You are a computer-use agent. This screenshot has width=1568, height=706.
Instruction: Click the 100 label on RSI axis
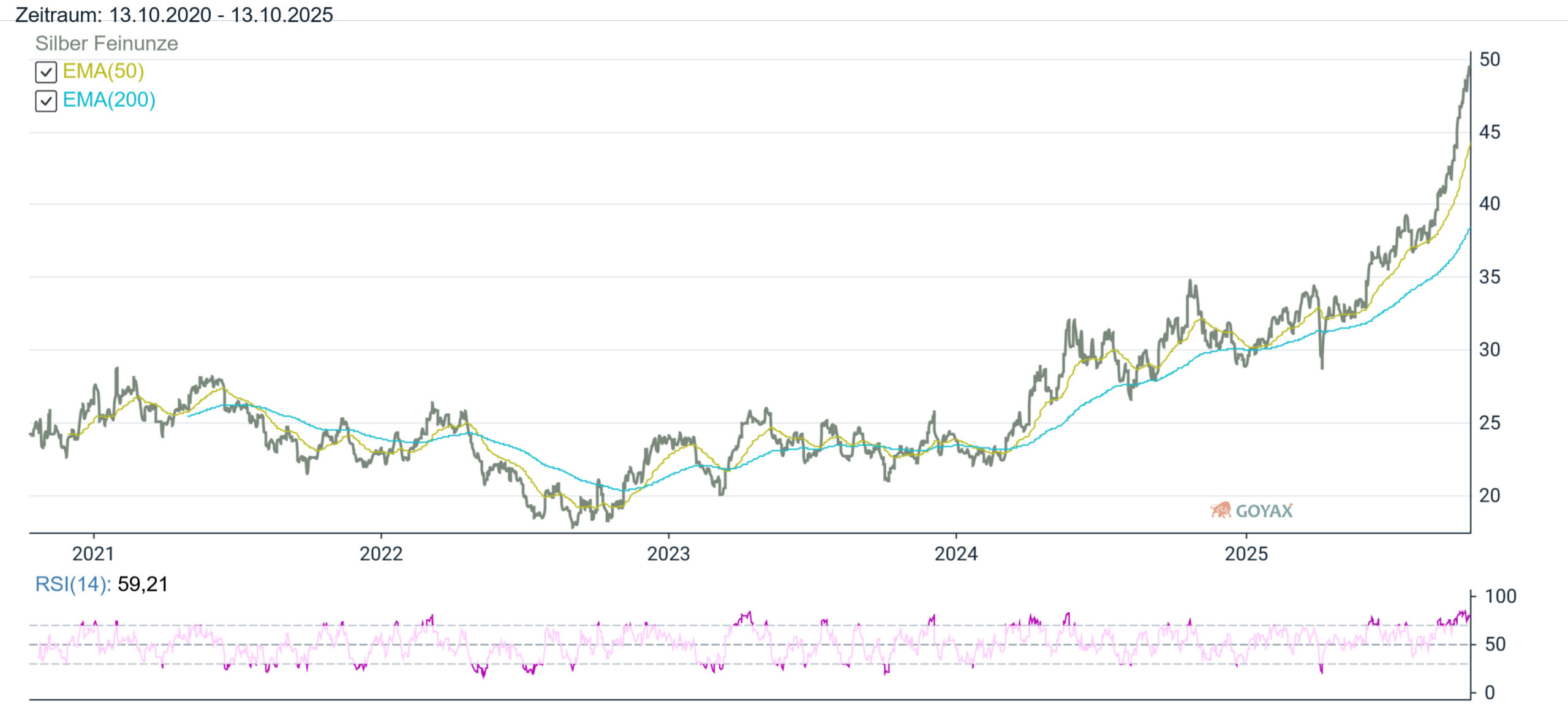click(x=1500, y=596)
